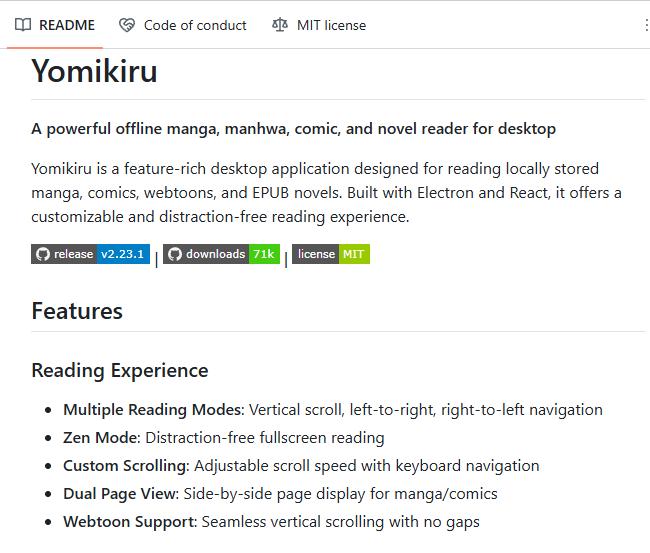Click the release v2.23.1 badge
The image size is (650, 553).
[x=91, y=254]
